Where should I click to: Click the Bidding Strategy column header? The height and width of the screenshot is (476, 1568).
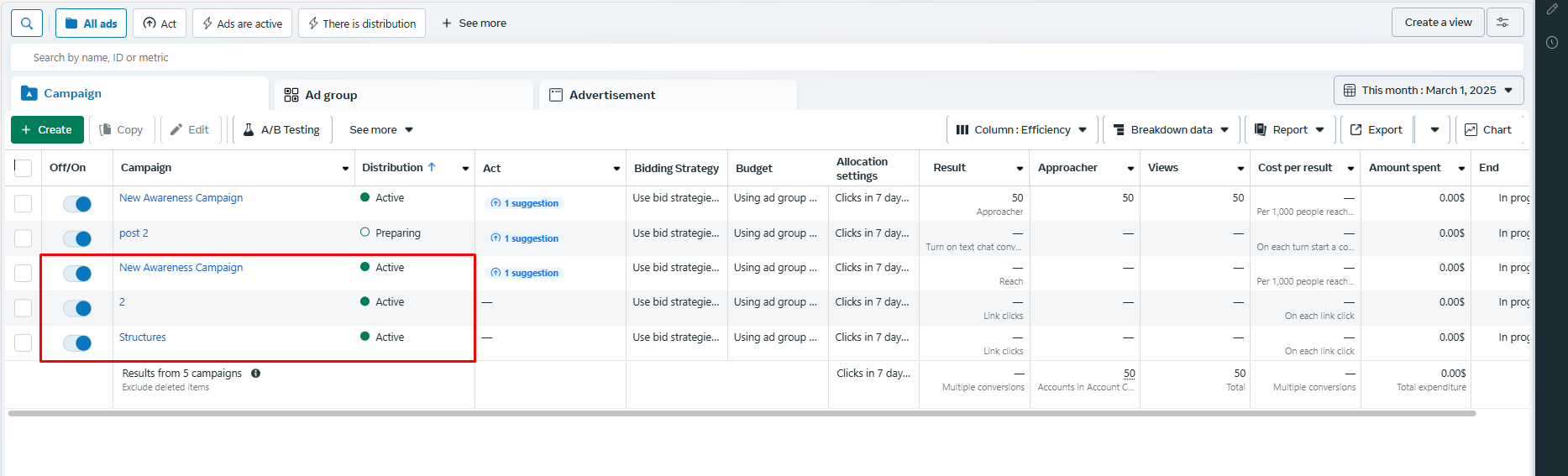[x=676, y=169]
